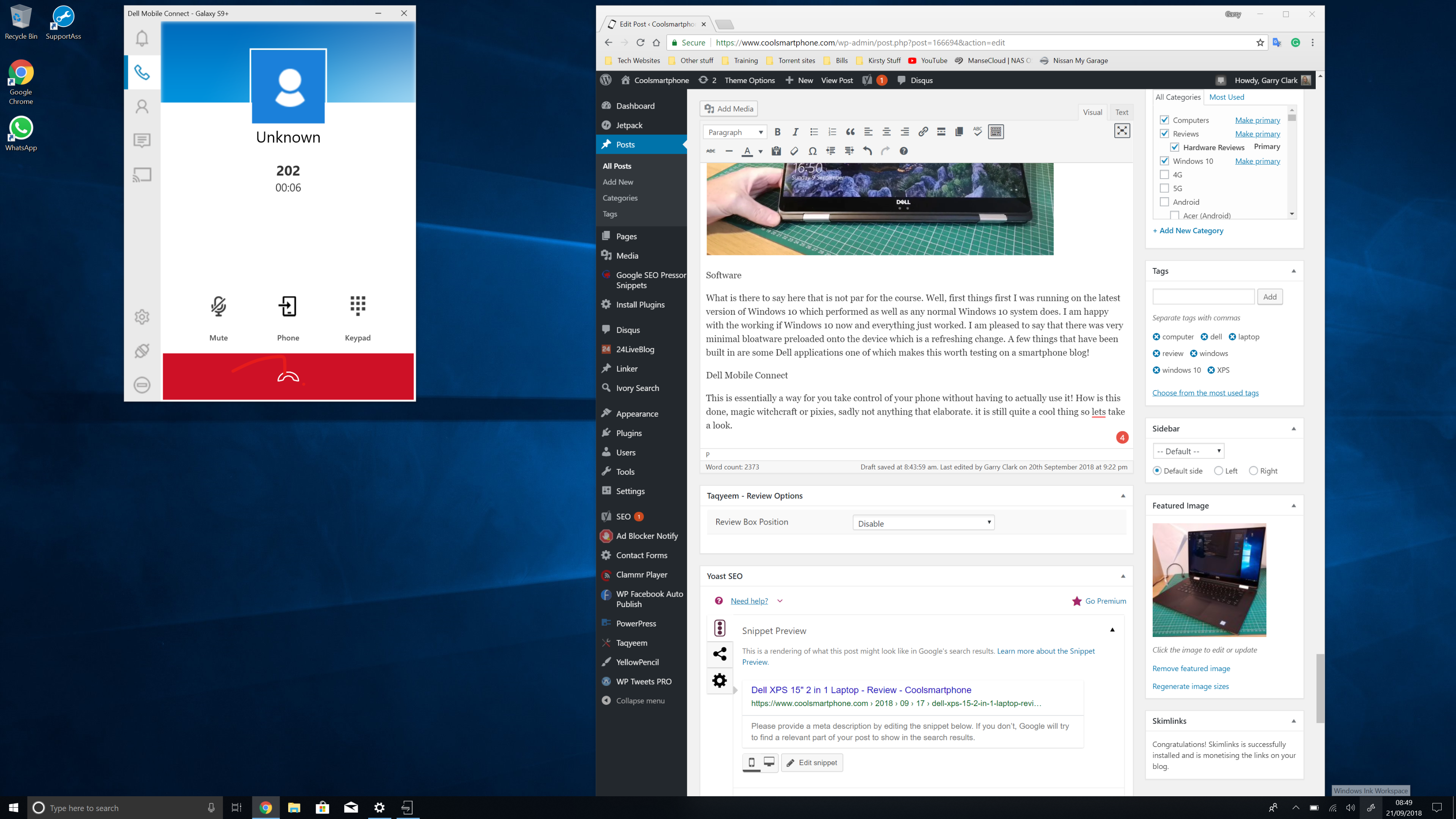The height and width of the screenshot is (819, 1456).
Task: Open Dell Mobile Connect settings gear
Action: (x=142, y=316)
